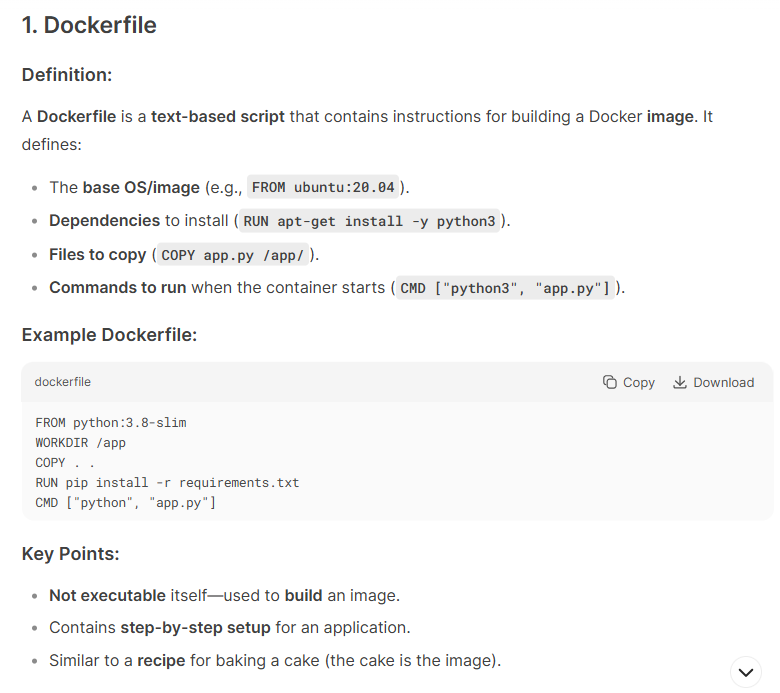This screenshot has height=693, width=780.
Task: Click the 'WORKDIR /app' code line
Action: tap(80, 443)
